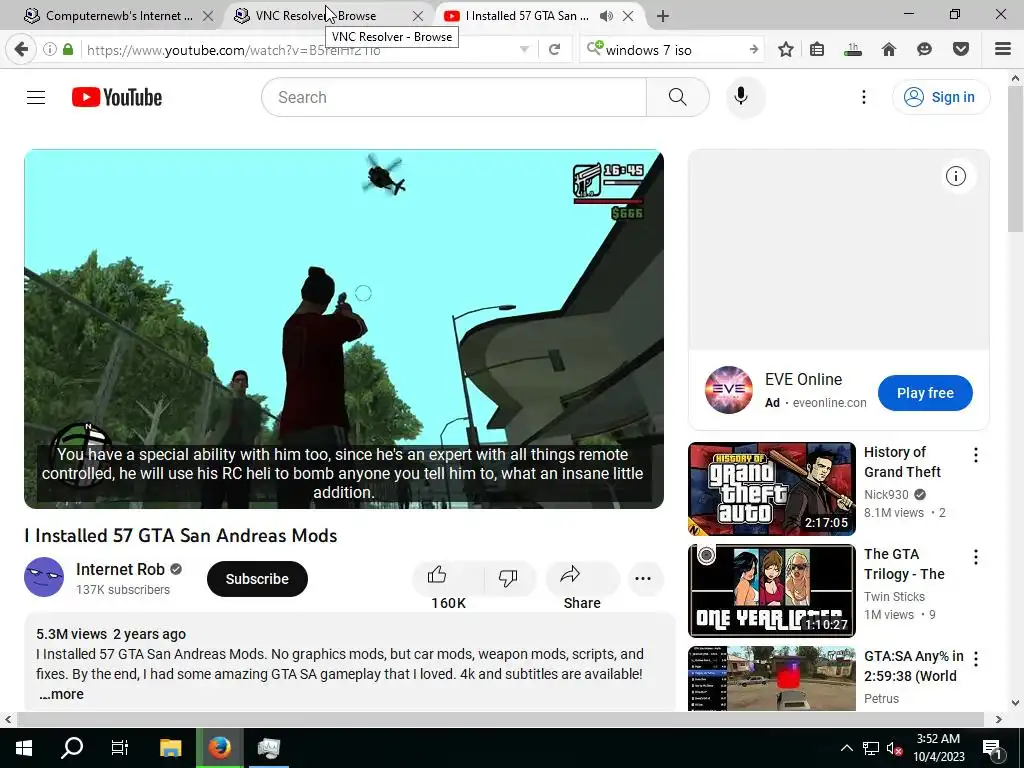This screenshot has width=1024, height=768.
Task: Click the search engine icon in search box
Action: [594, 48]
